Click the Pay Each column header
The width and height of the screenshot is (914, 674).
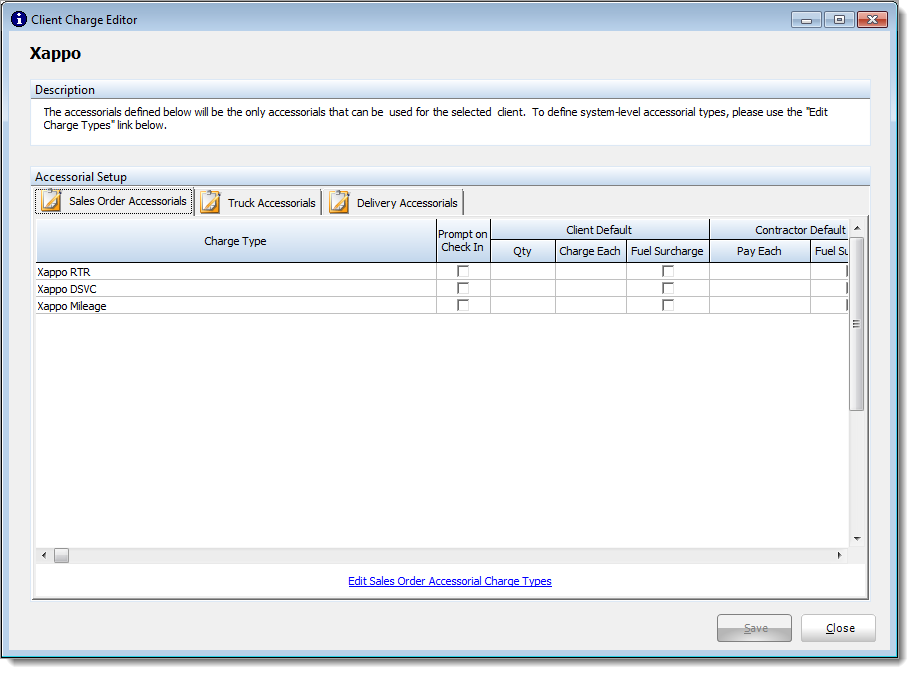(x=760, y=251)
